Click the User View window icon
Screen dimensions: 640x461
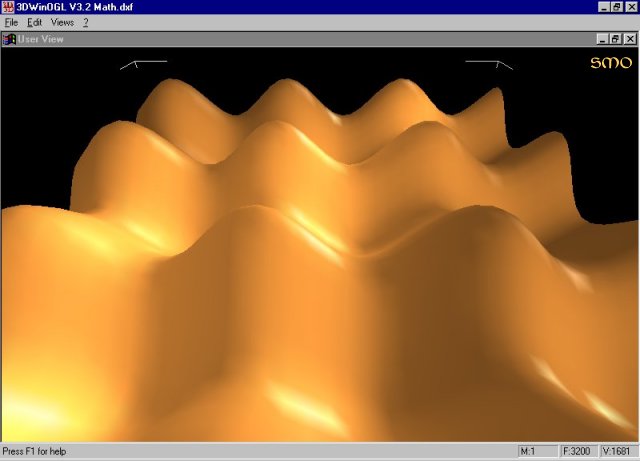(x=9, y=39)
